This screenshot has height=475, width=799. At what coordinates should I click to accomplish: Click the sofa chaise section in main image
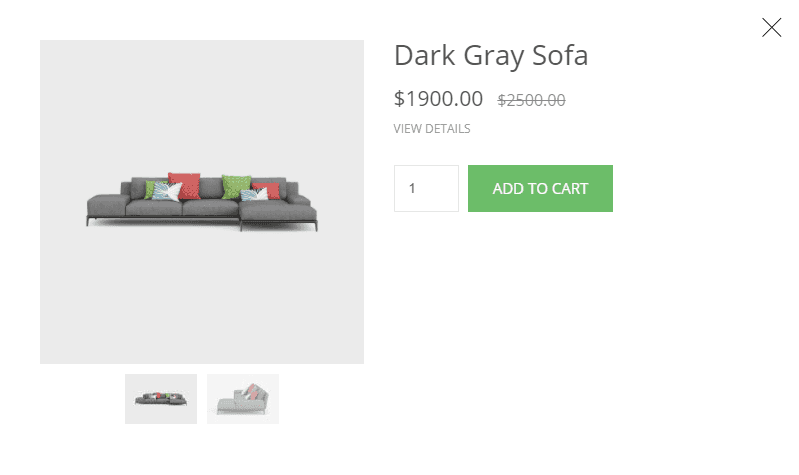coord(278,215)
